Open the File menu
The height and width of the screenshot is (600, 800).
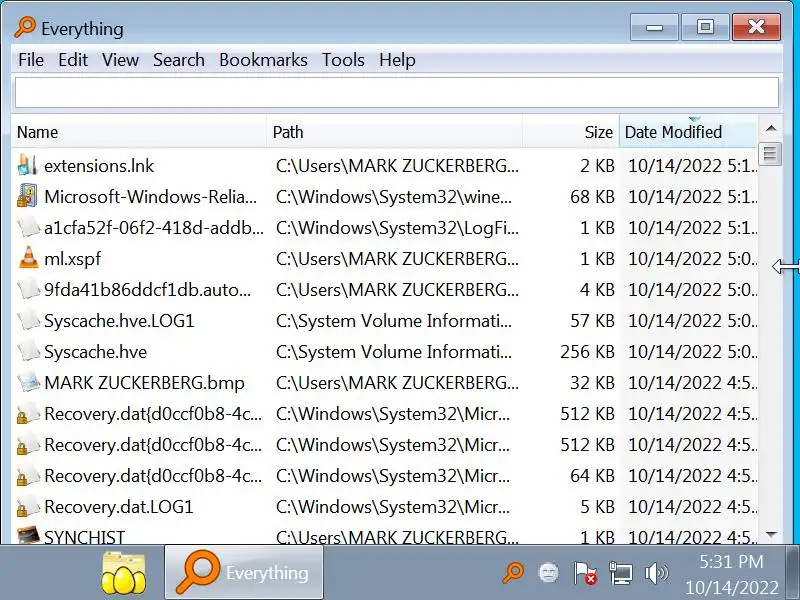[x=31, y=60]
